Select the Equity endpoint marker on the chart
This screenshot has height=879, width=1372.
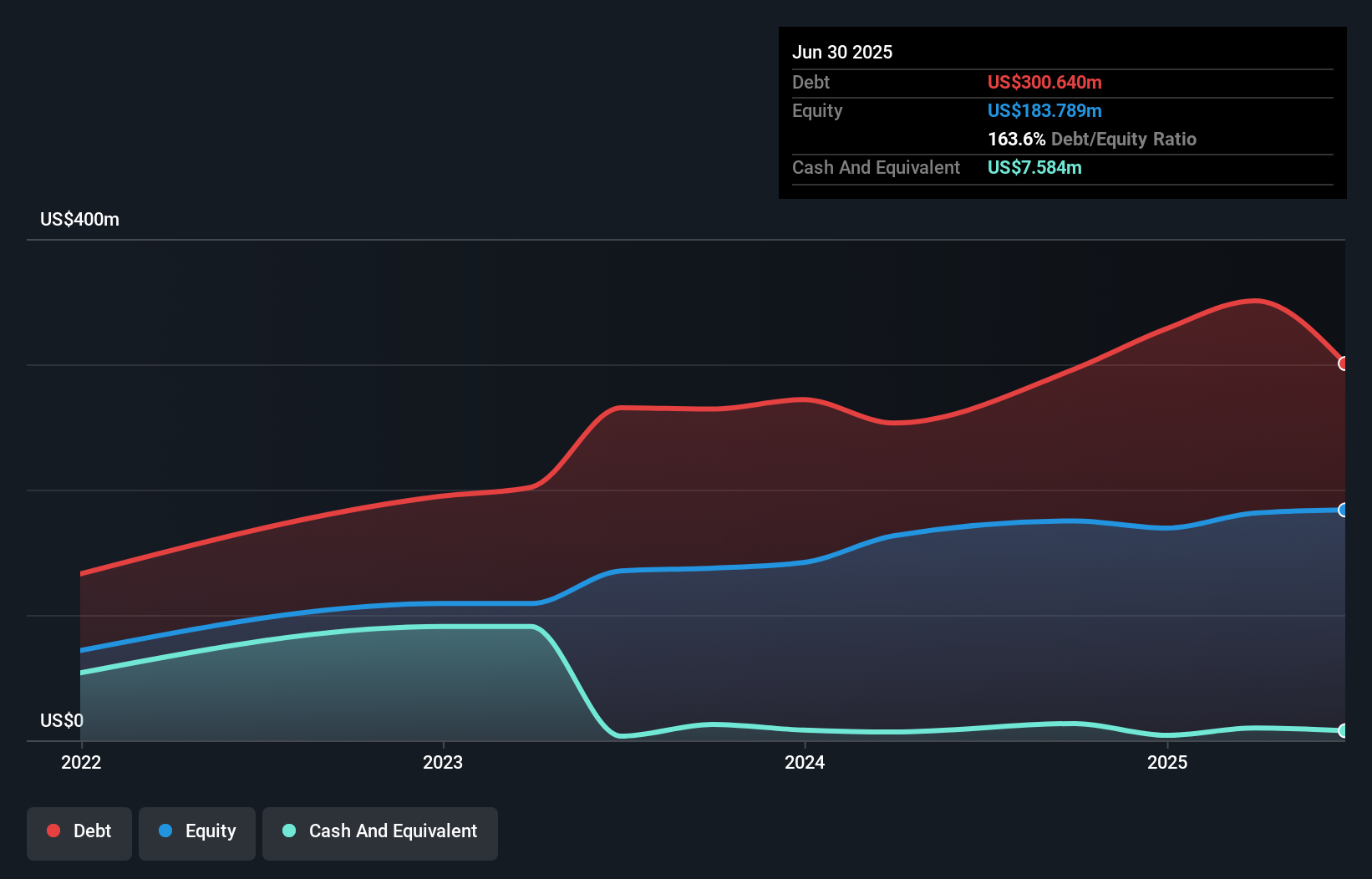[x=1344, y=509]
